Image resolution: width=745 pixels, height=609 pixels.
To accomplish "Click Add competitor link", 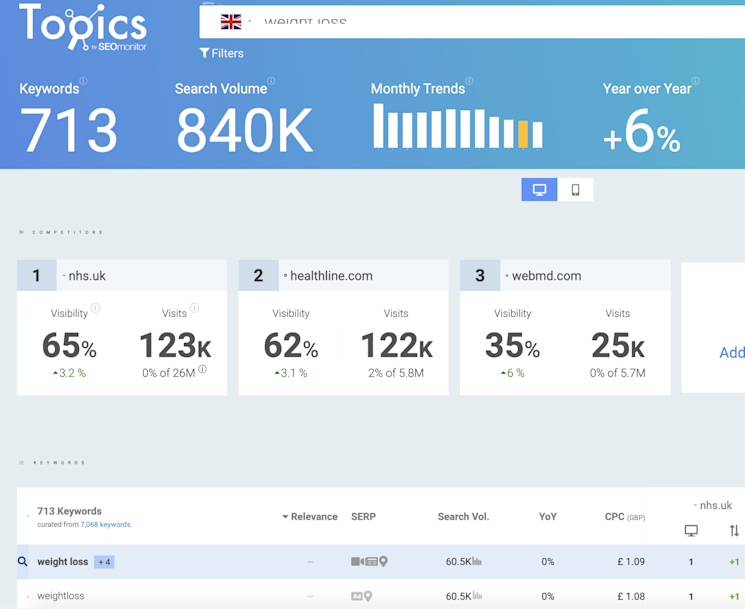I will coord(732,353).
